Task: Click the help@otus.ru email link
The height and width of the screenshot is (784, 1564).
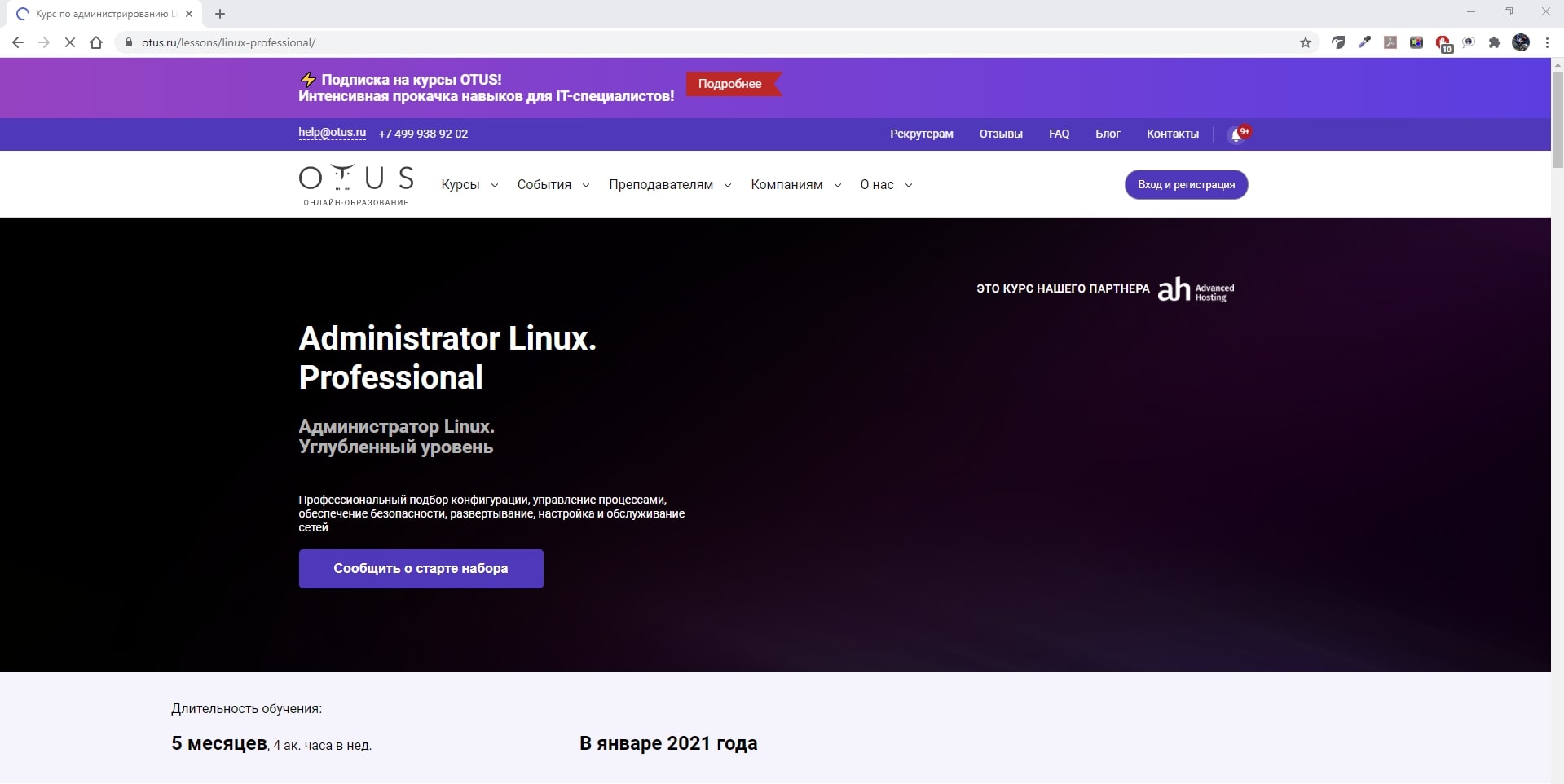Action: pos(332,133)
